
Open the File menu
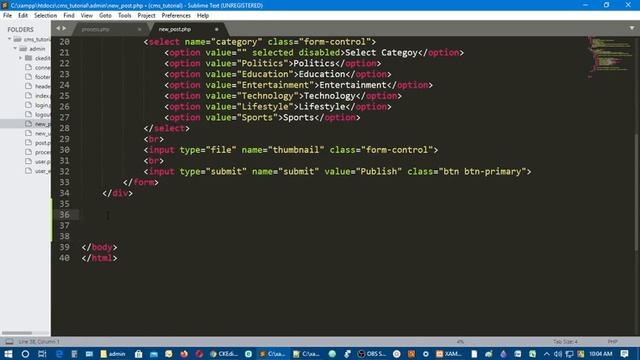point(7,16)
